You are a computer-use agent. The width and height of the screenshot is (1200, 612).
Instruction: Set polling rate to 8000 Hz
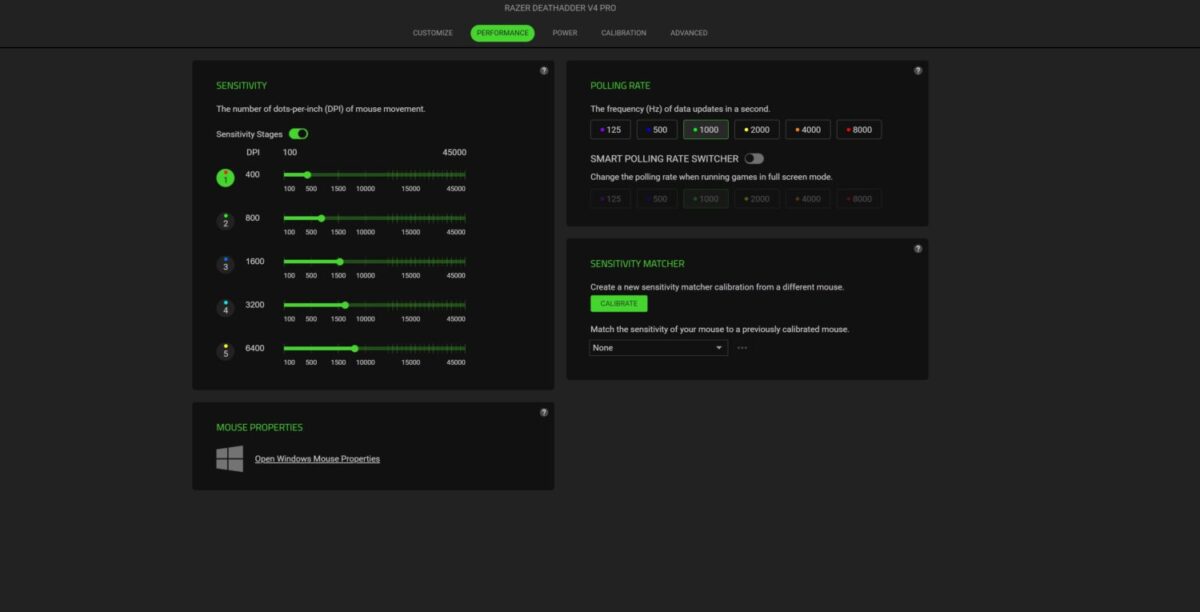(859, 130)
